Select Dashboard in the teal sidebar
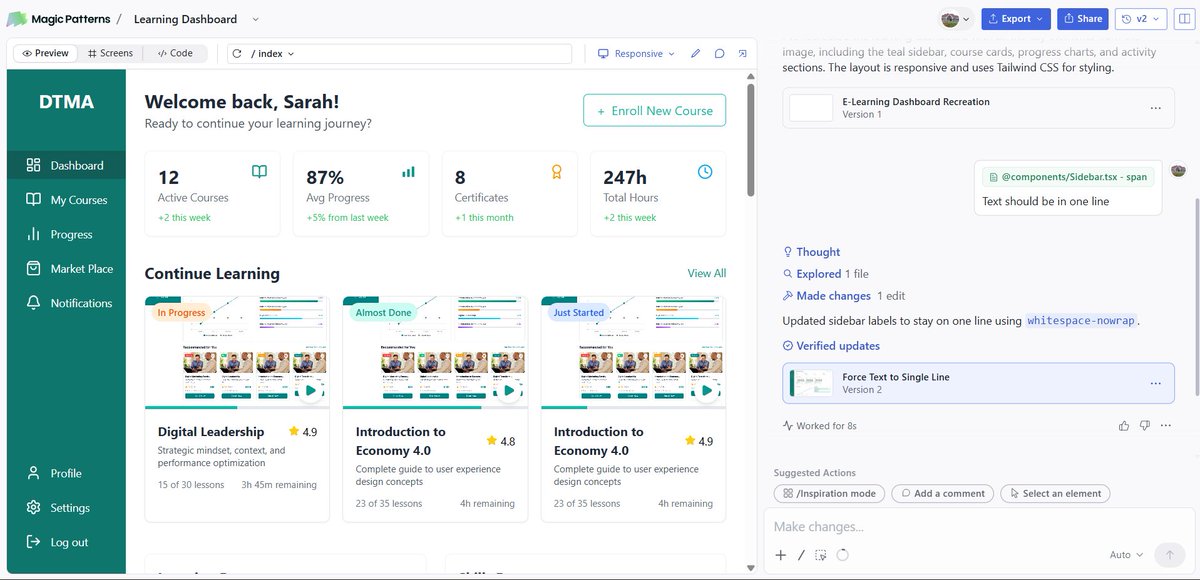The image size is (1200, 580). [x=66, y=165]
